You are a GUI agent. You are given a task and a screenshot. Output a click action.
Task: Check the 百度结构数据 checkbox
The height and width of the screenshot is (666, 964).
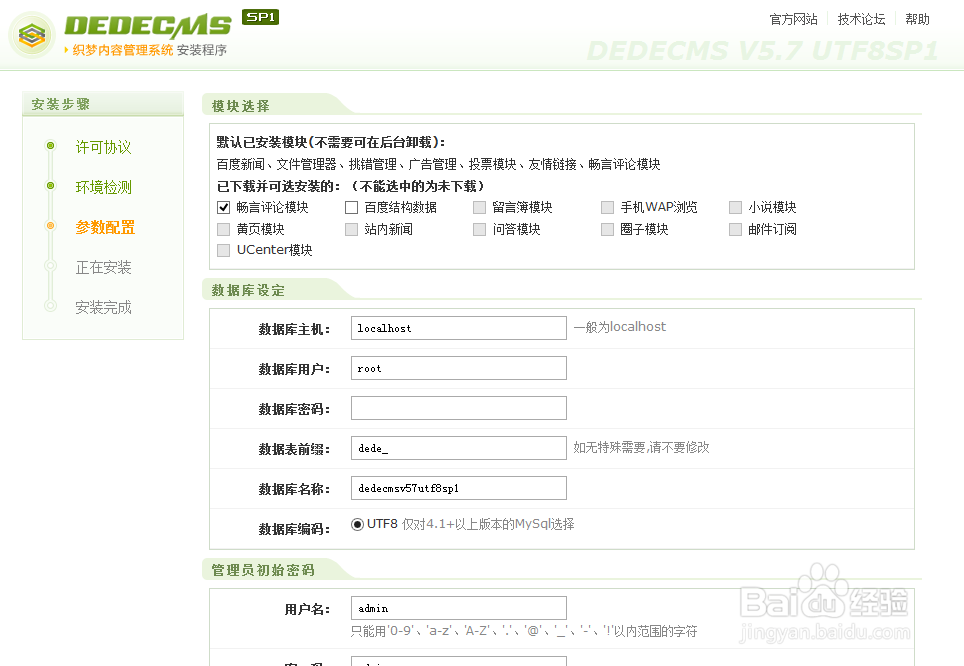click(352, 208)
